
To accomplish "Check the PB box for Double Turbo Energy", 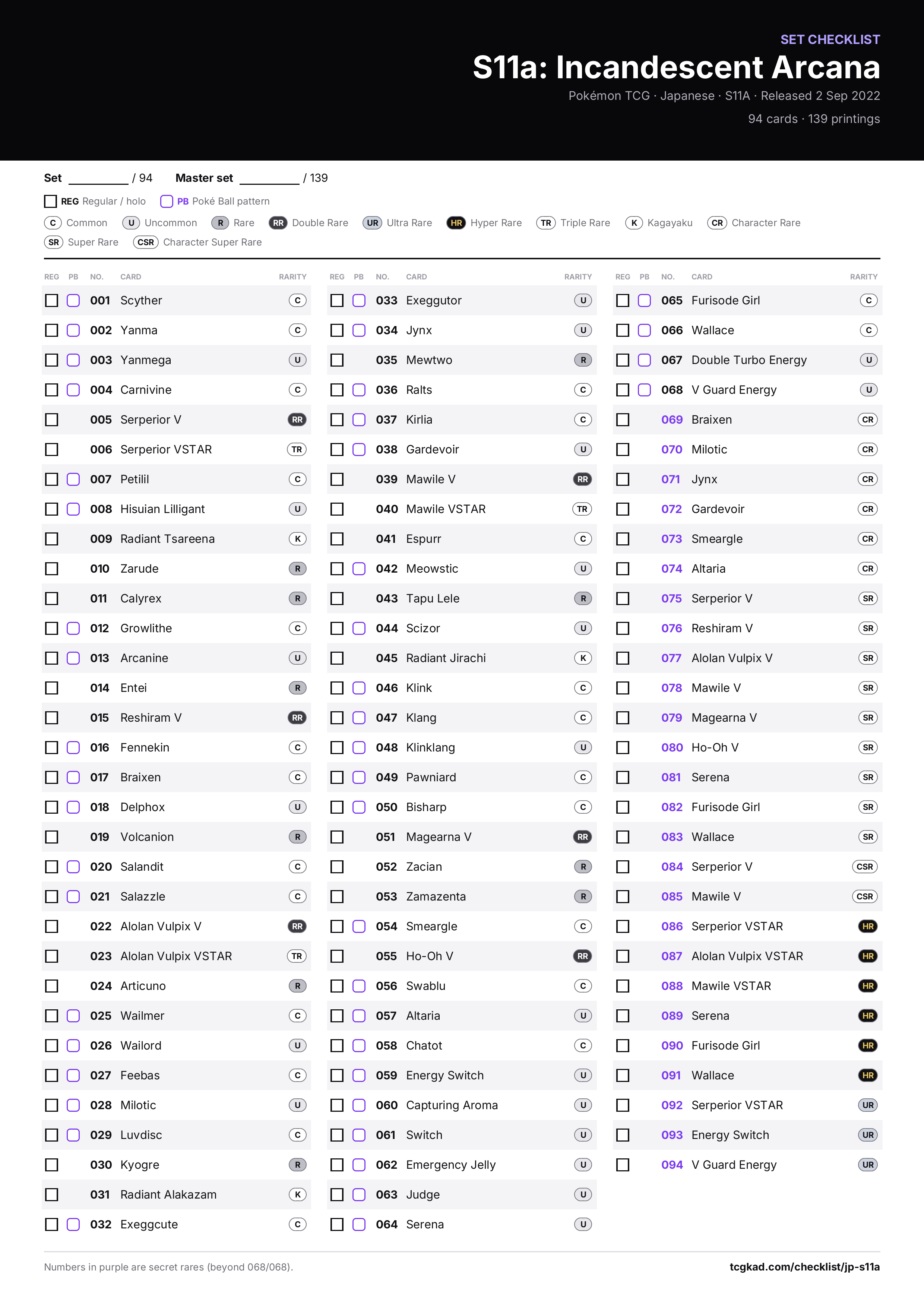I will (x=645, y=360).
